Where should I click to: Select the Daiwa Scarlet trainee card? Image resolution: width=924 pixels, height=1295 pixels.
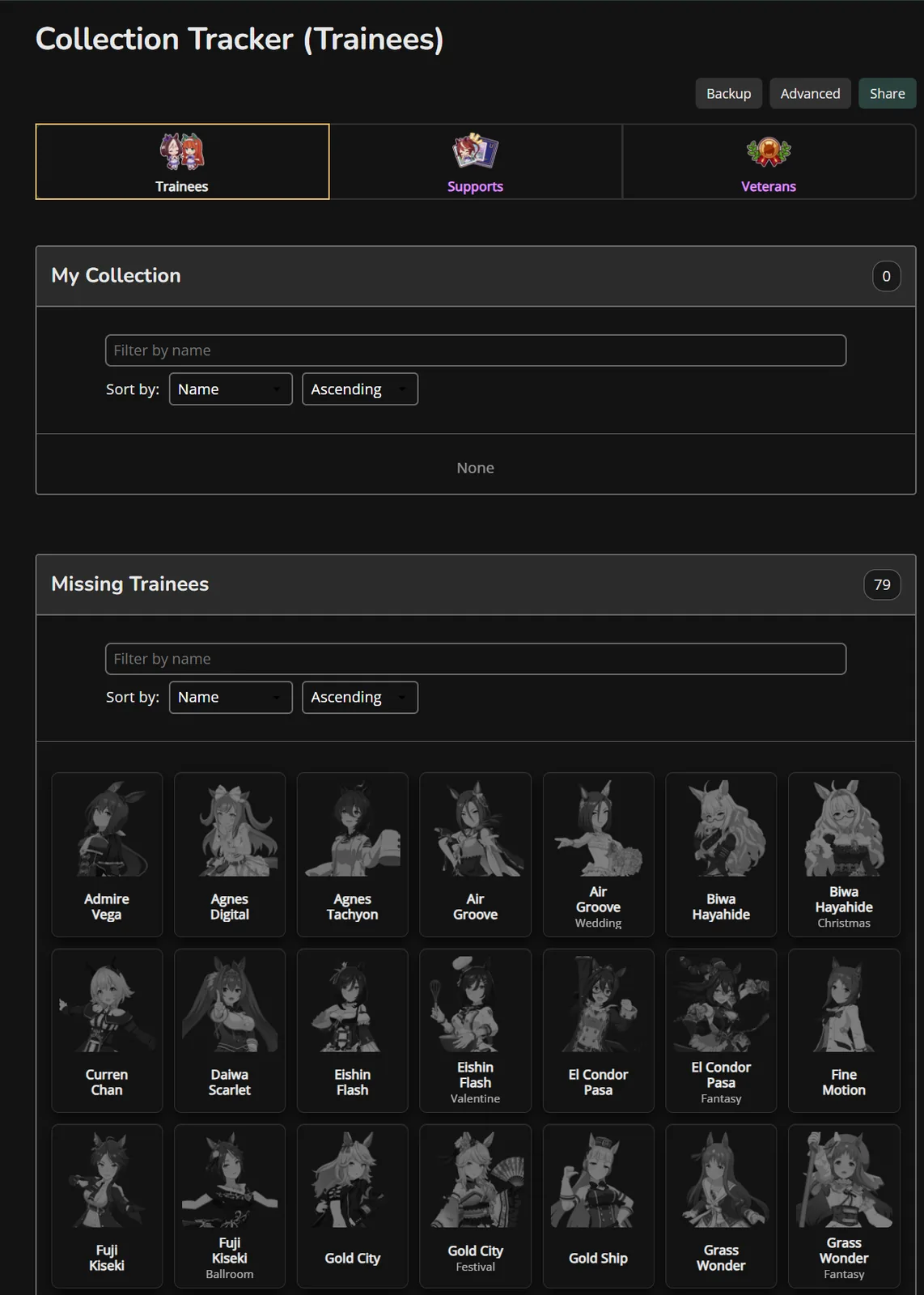230,1030
